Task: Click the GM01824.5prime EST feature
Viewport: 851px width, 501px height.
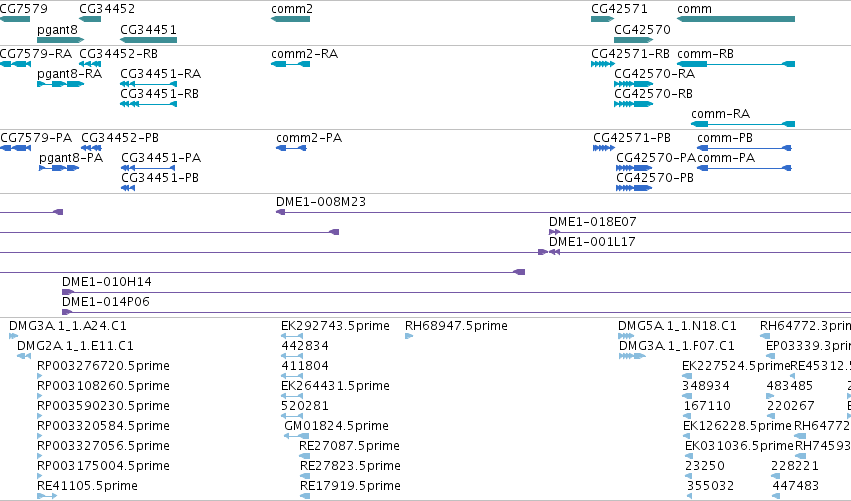Action: tap(296, 436)
